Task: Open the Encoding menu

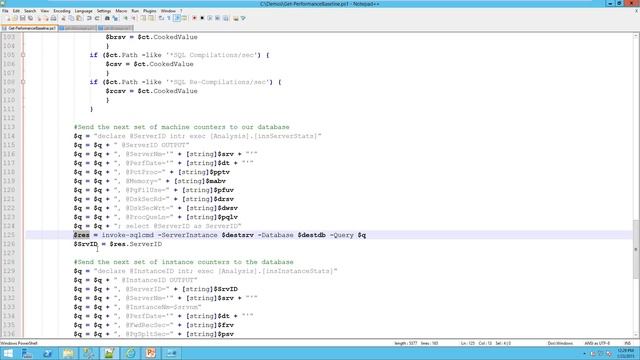Action: [x=62, y=11]
